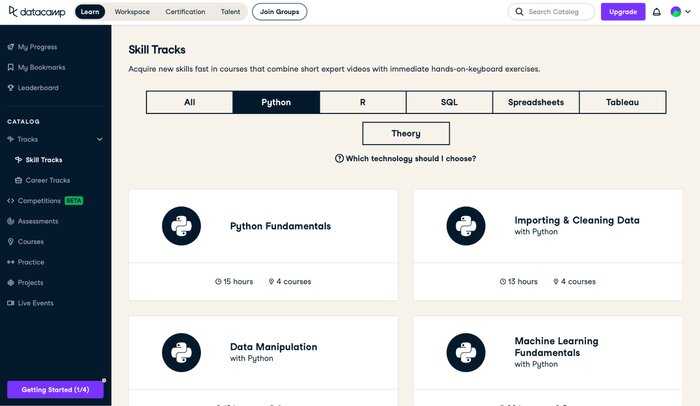Click the Assessments icon
Viewport: 700px width, 406px height.
[x=11, y=221]
